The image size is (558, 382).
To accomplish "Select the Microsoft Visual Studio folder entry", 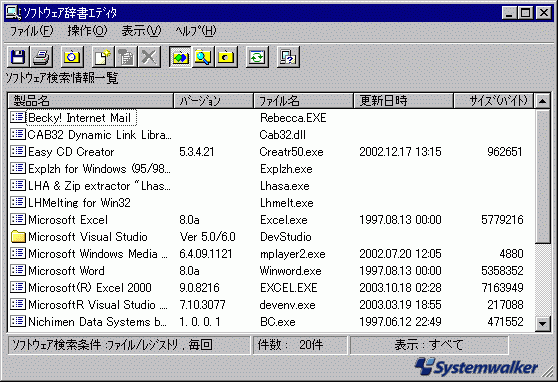I will point(88,237).
